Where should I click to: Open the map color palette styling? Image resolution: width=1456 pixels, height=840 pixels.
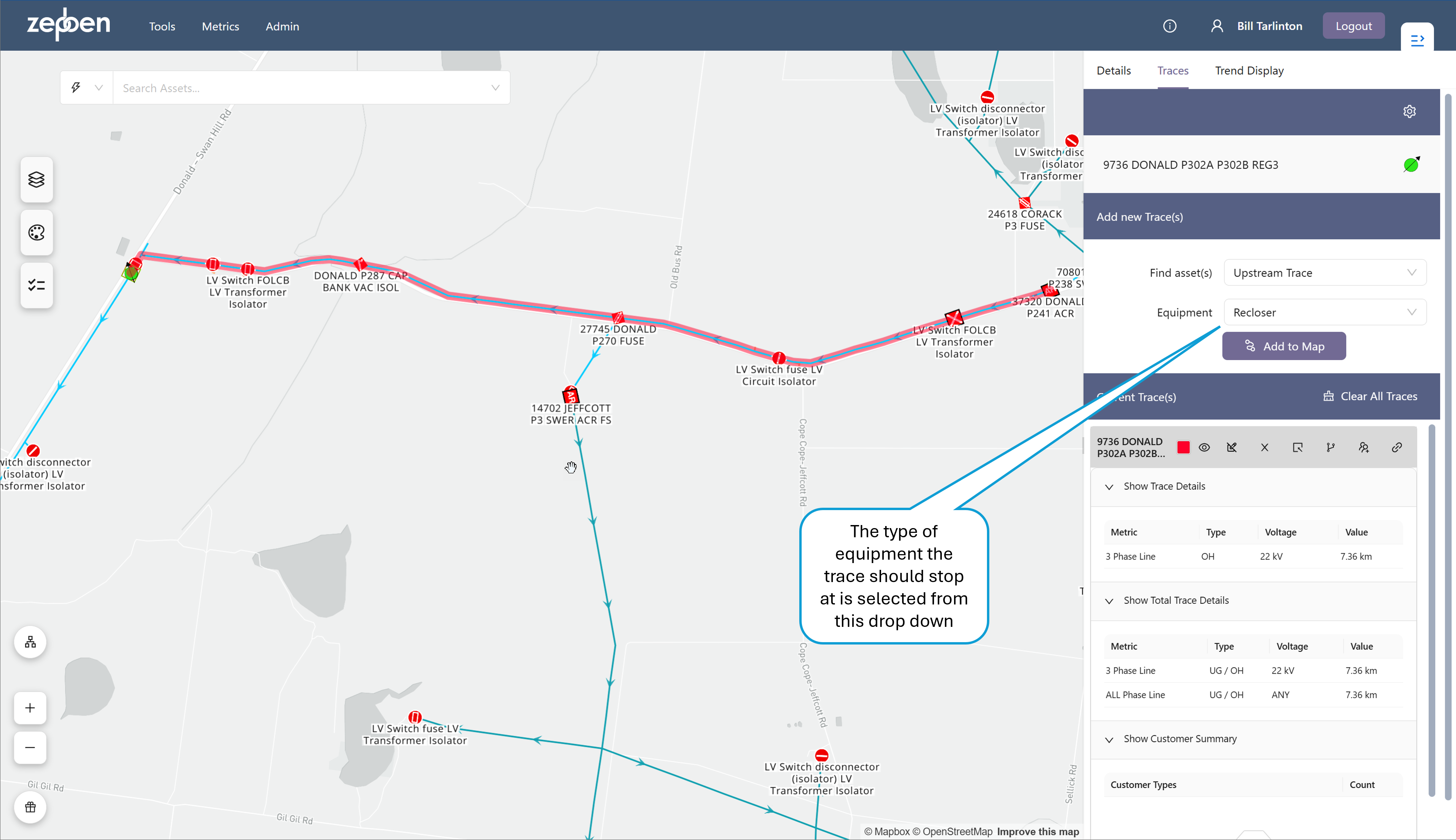(36, 232)
